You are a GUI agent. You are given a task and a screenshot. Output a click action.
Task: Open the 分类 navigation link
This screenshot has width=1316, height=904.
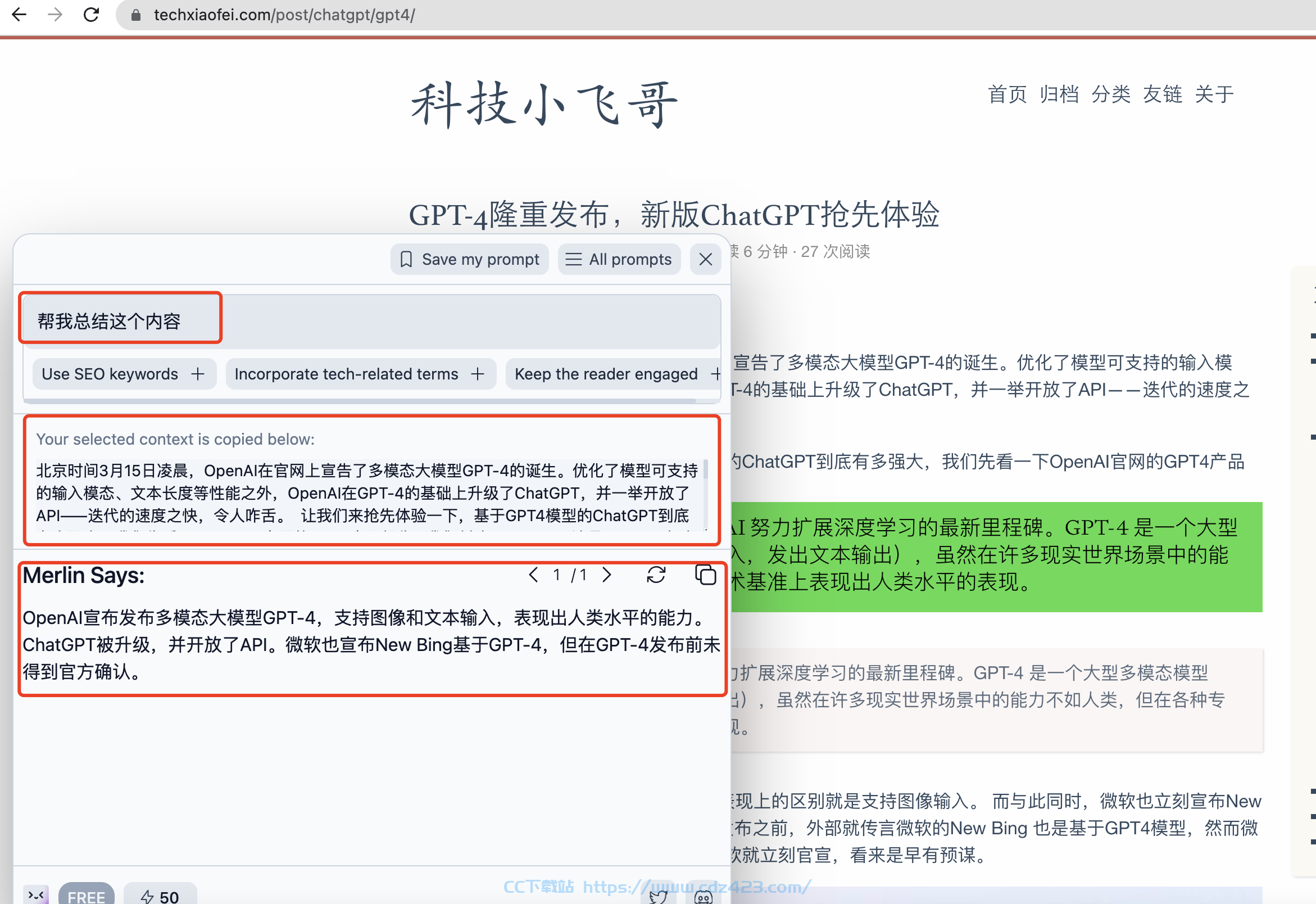(1110, 94)
